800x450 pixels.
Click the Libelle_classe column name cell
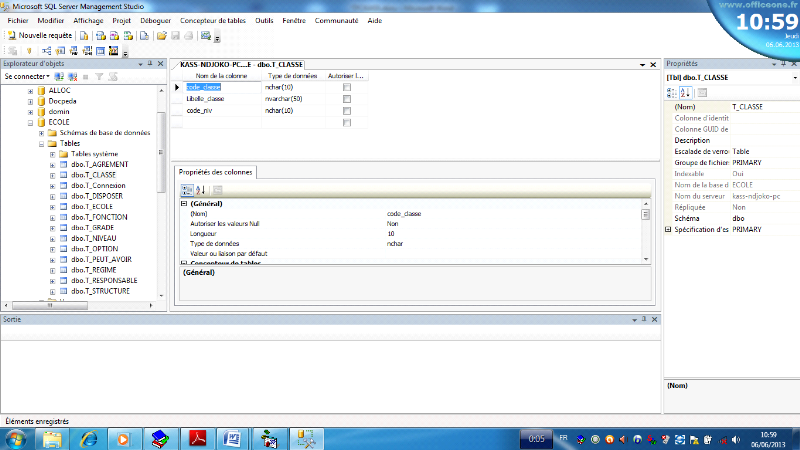pyautogui.click(x=222, y=99)
